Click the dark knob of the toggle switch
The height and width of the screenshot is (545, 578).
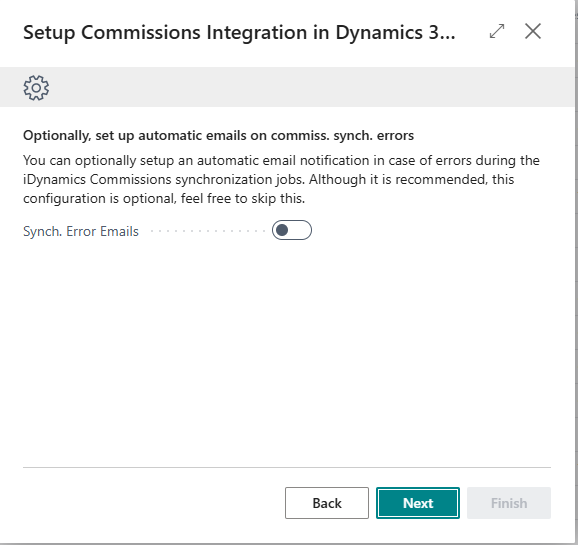tap(282, 230)
